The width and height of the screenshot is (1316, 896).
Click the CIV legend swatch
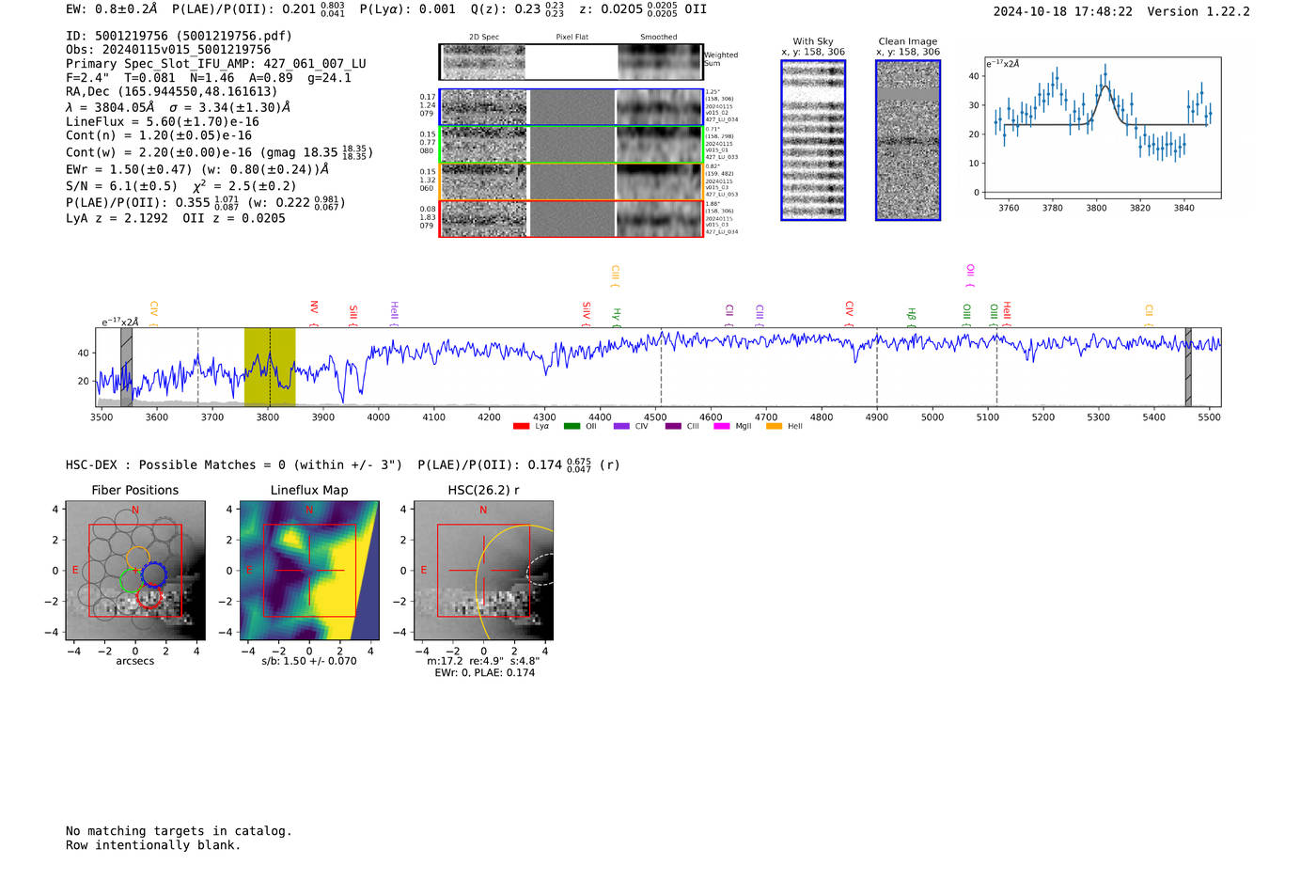(x=621, y=427)
